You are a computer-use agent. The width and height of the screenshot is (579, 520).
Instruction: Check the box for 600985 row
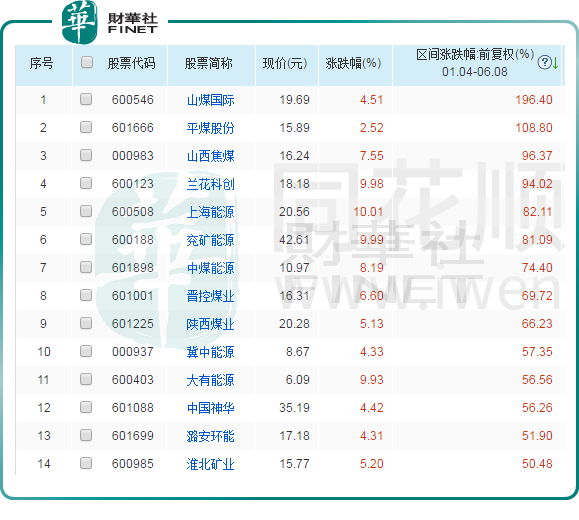[x=86, y=463]
